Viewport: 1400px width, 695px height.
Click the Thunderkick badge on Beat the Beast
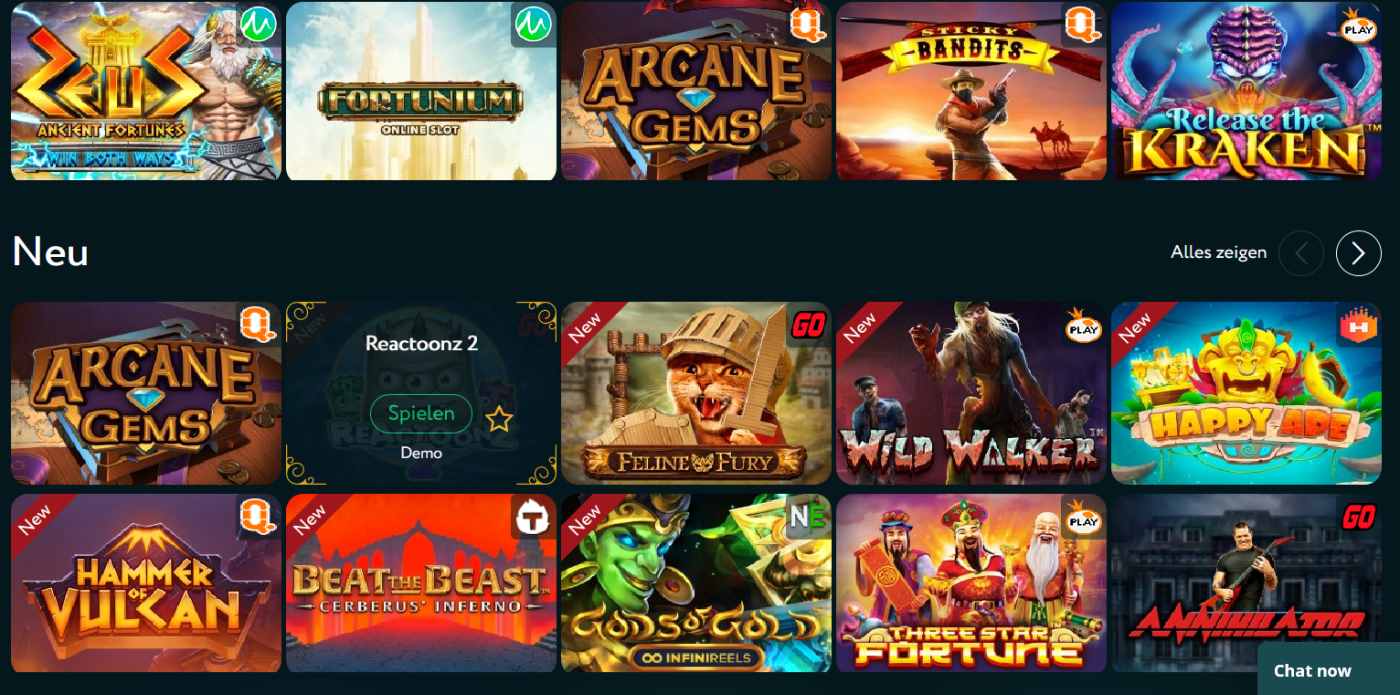[x=533, y=517]
